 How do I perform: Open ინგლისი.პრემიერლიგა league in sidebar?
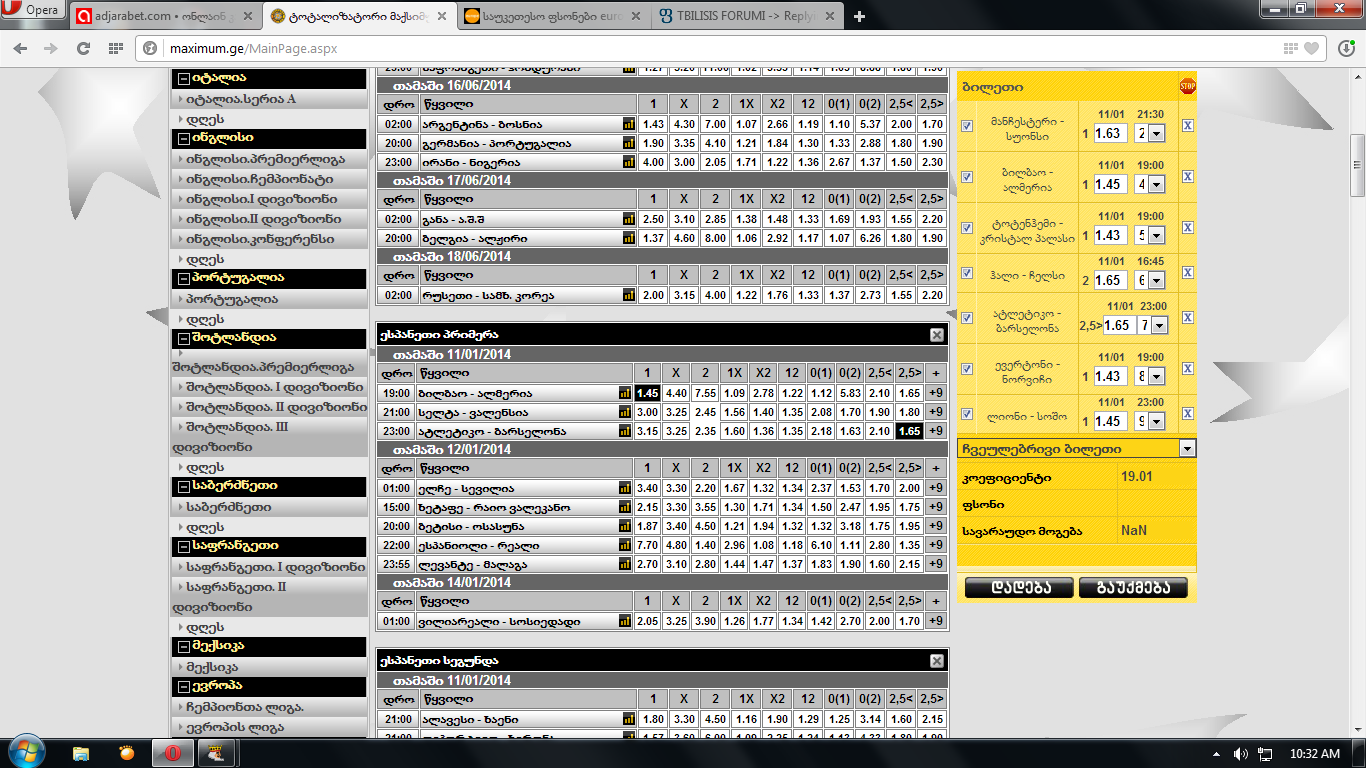click(x=265, y=159)
